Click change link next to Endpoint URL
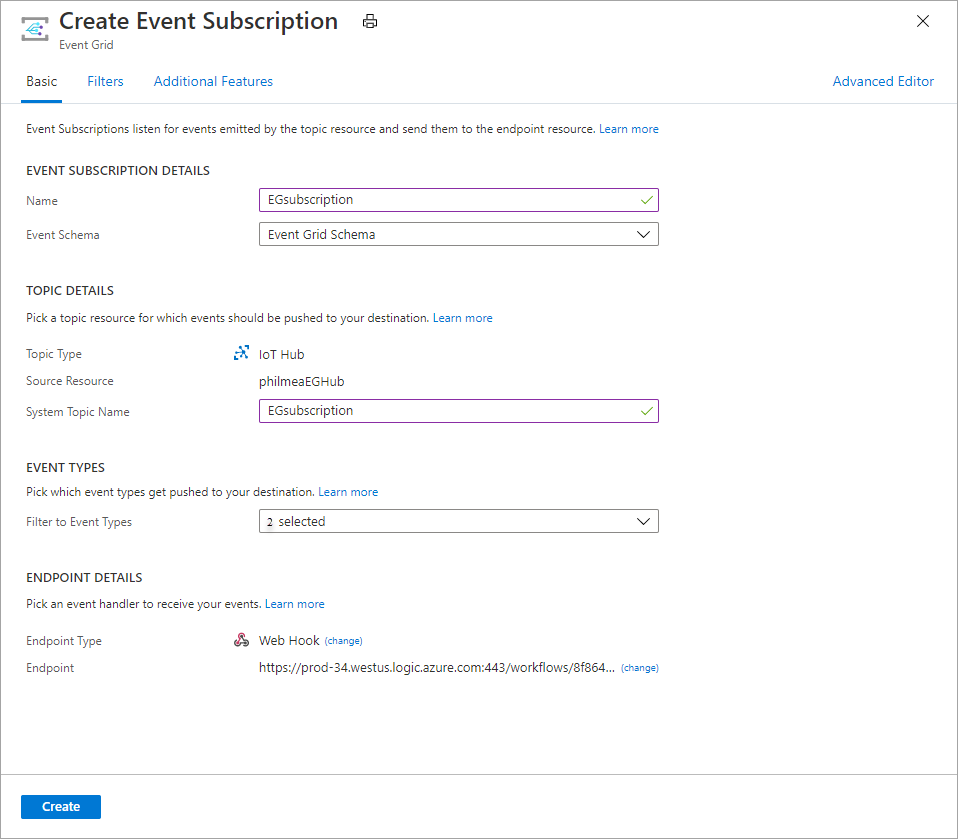The width and height of the screenshot is (958, 839). tap(640, 668)
